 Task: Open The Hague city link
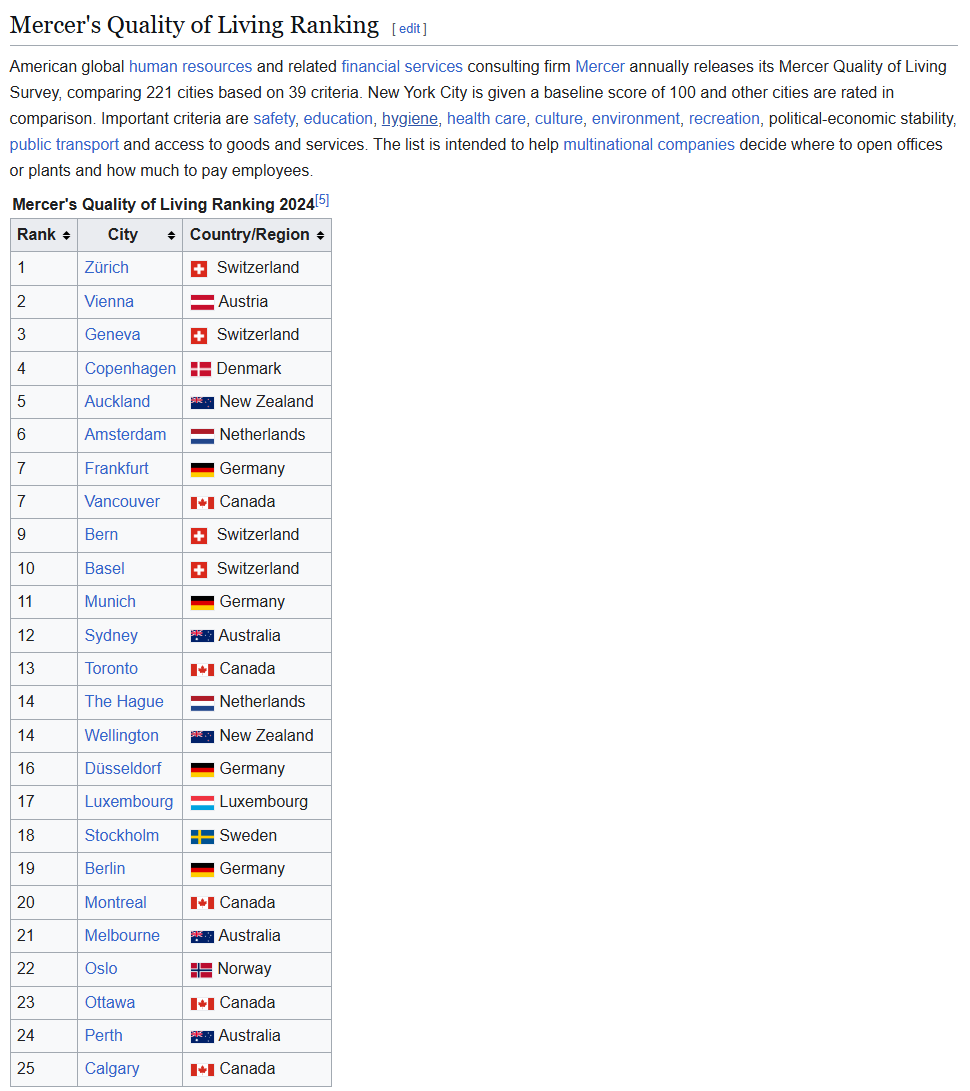click(x=124, y=702)
